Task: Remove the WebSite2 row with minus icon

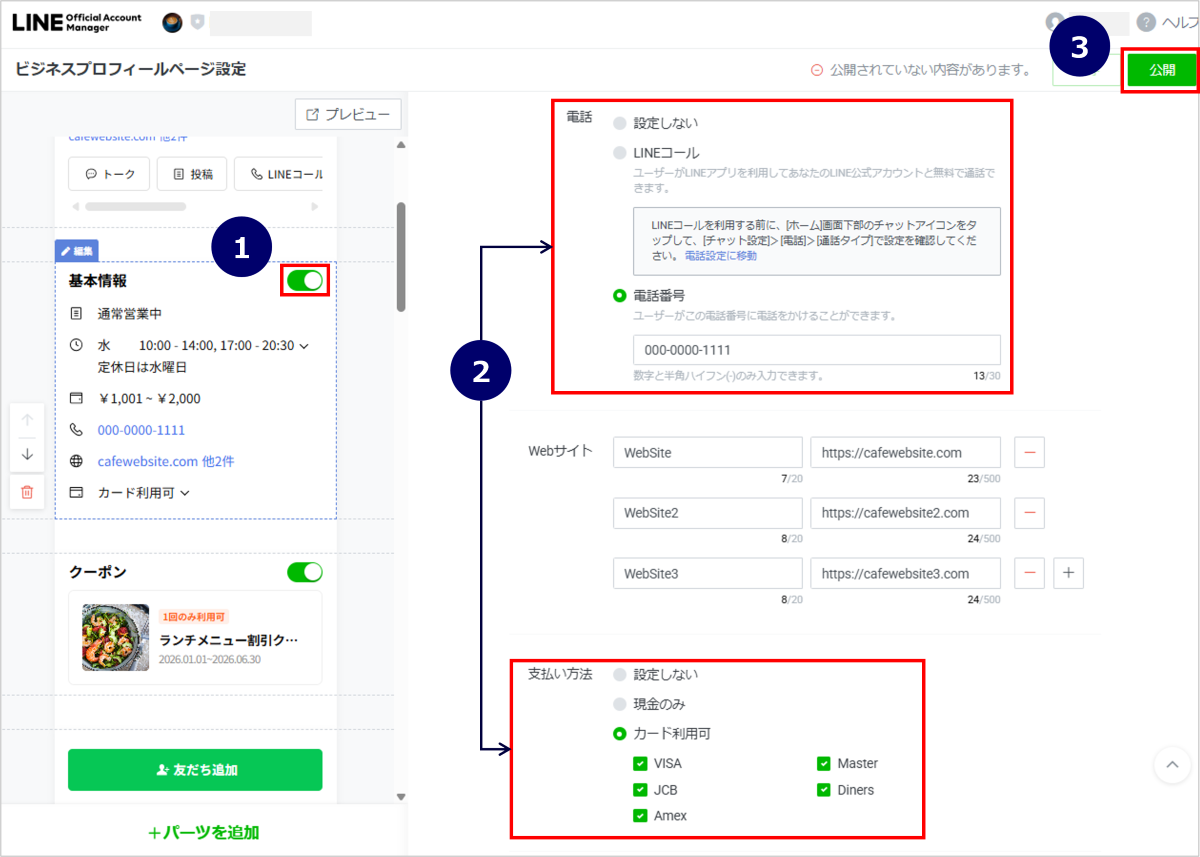Action: 1029,513
